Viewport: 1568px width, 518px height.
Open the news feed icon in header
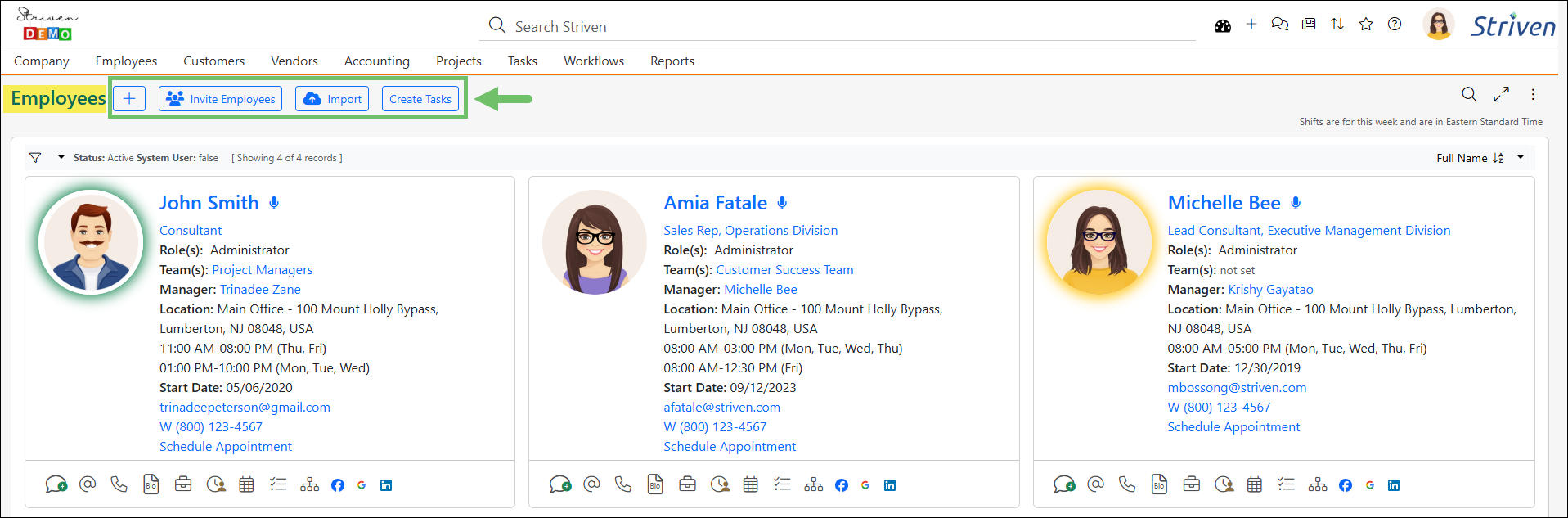click(1309, 25)
